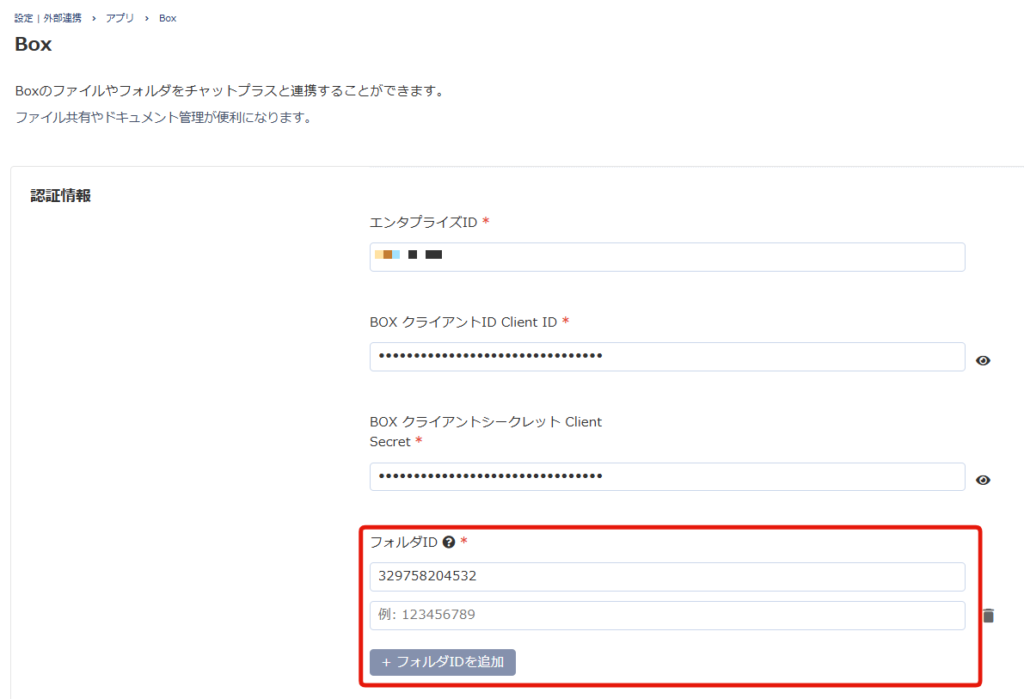Image resolution: width=1024 pixels, height=699 pixels.
Task: Click the folder ID field containing 329758204532
Action: click(667, 577)
